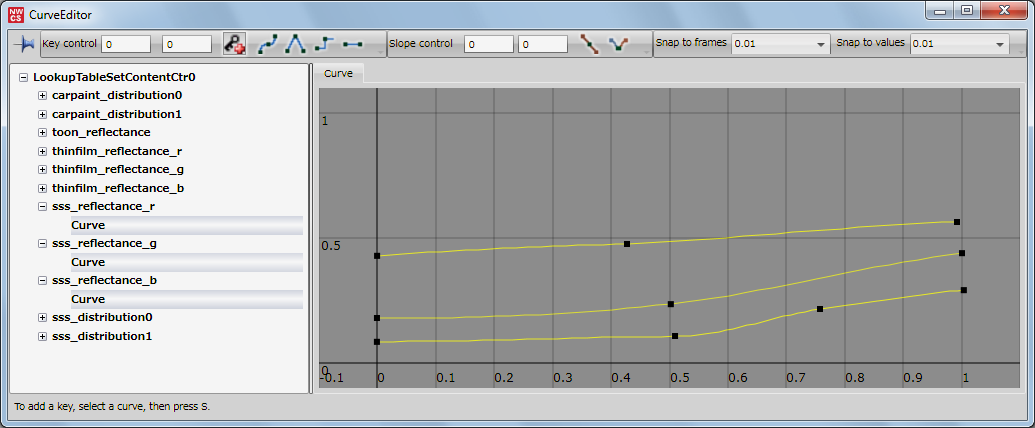The height and width of the screenshot is (428, 1035).
Task: Switch to the Curve tab
Action: click(x=338, y=74)
